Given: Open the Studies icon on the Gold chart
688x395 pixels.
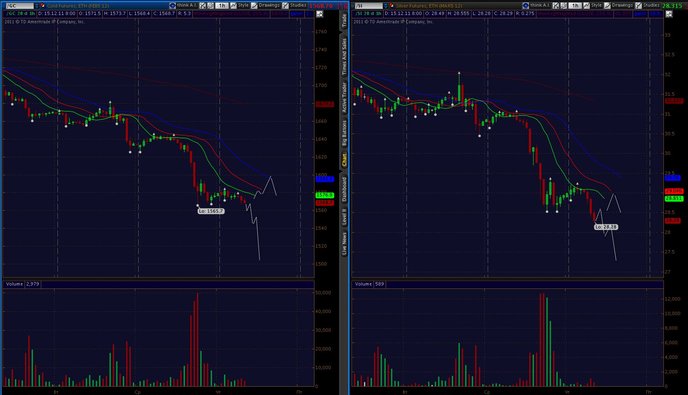Looking at the screenshot, I should [x=286, y=6].
